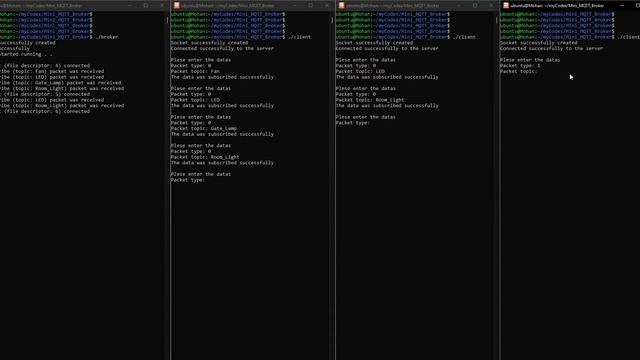The width and height of the screenshot is (640, 360).
Task: Click 'Plese enter the datas' in fourth terminal
Action: (530, 60)
